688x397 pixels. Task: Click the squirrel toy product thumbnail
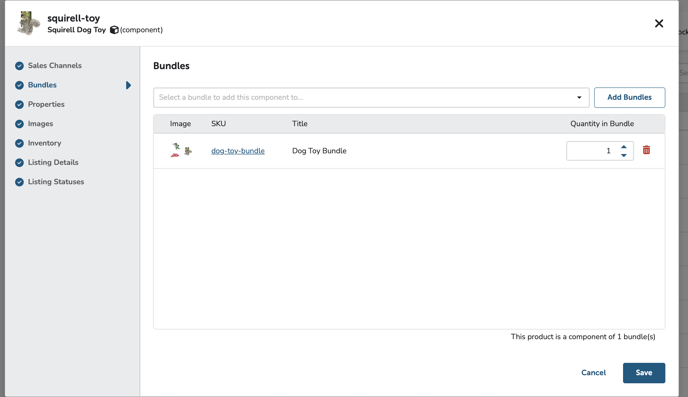pyautogui.click(x=29, y=23)
